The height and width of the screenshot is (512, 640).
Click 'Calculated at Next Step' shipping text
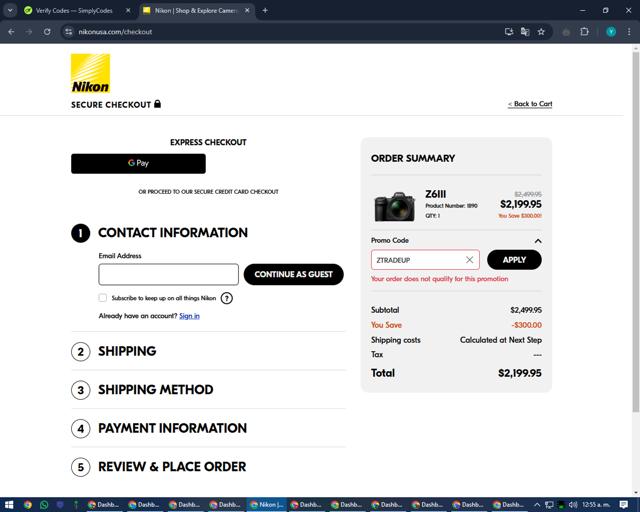point(501,340)
